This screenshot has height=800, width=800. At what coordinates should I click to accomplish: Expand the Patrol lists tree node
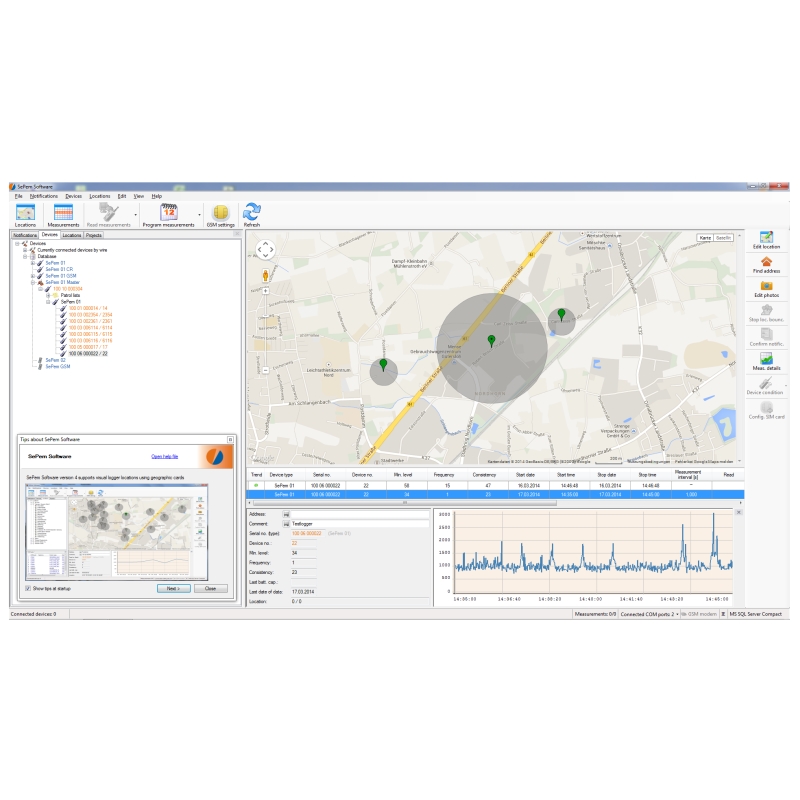pyautogui.click(x=48, y=295)
